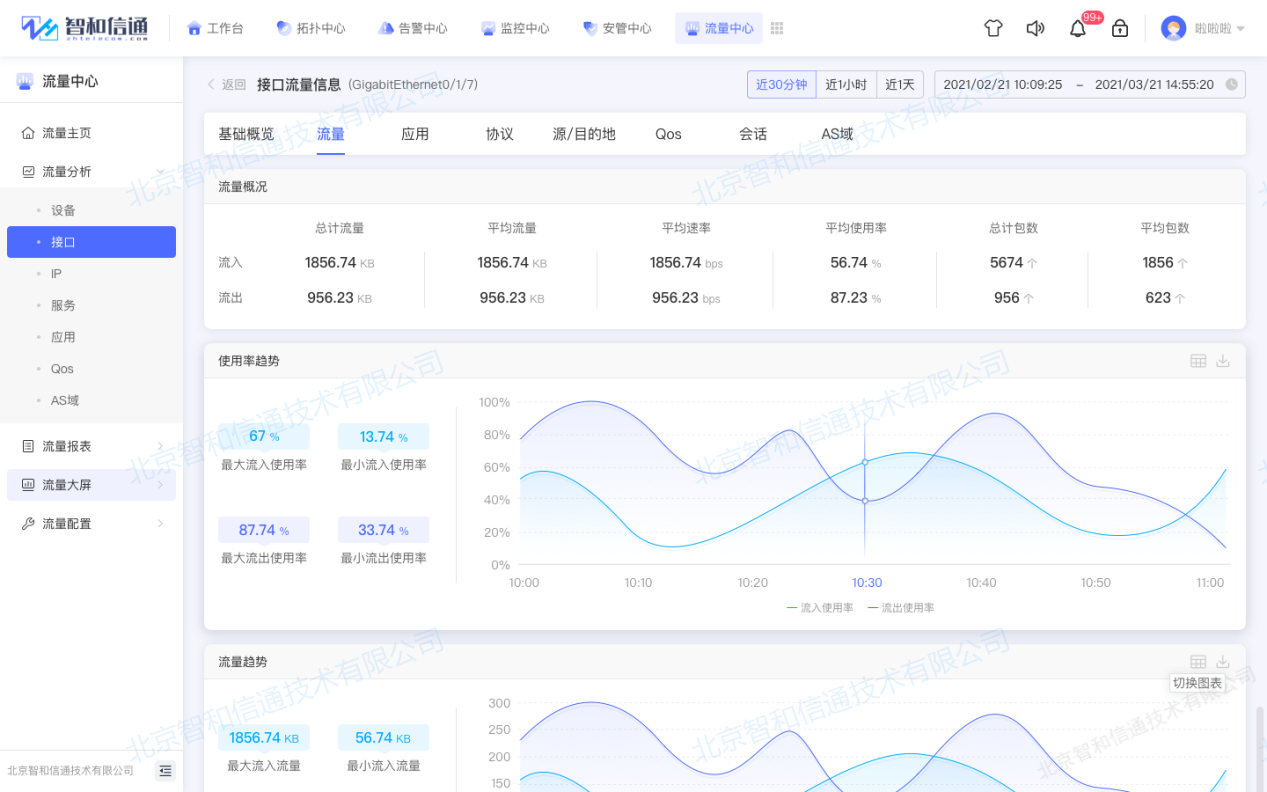
Task: Switch to the 协议 tab
Action: point(500,134)
